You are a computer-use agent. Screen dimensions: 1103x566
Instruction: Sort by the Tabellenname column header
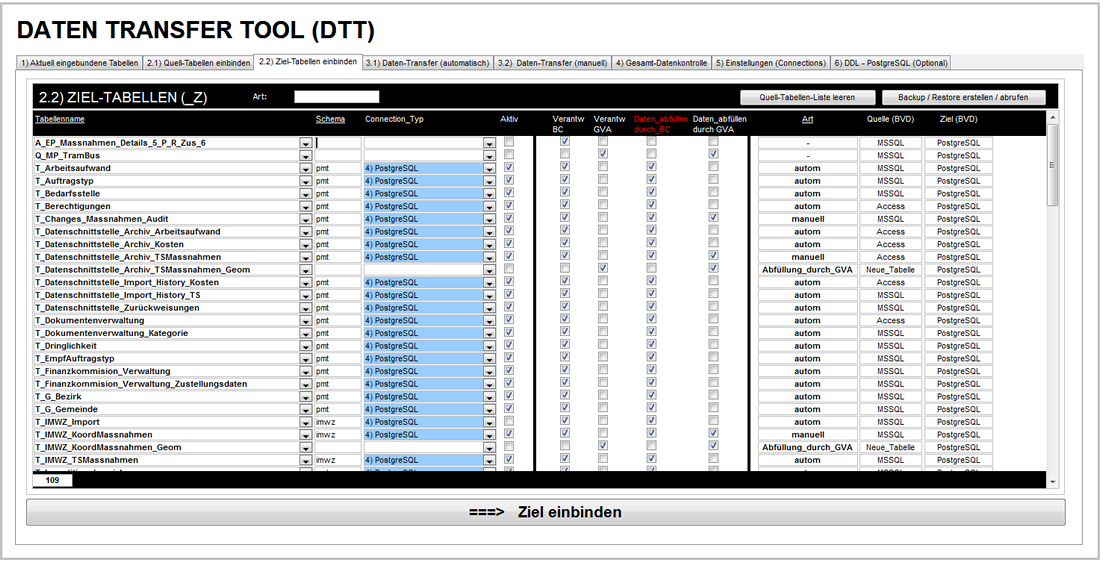coord(59,119)
